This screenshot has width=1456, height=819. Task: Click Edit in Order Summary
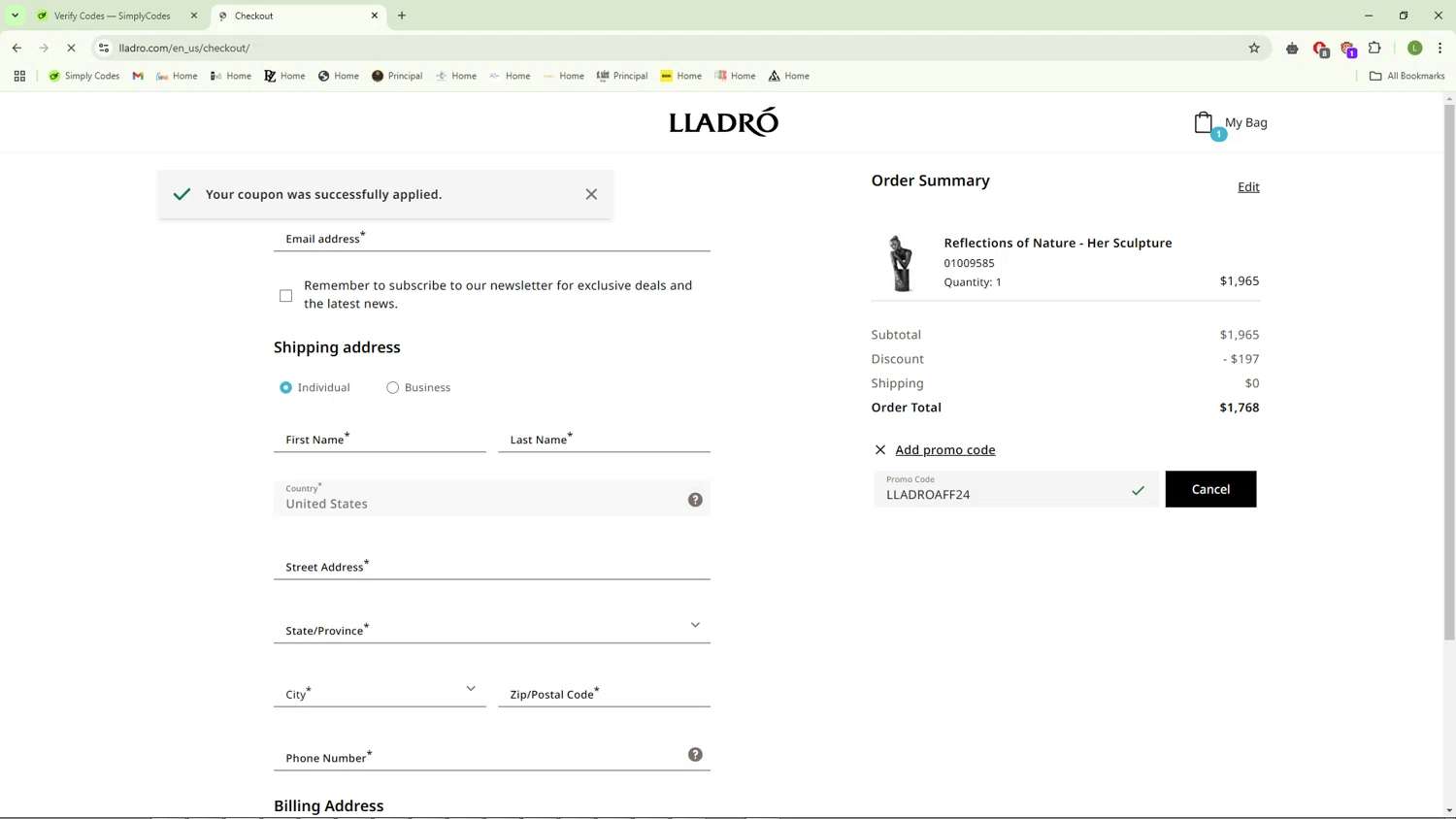[x=1248, y=187]
